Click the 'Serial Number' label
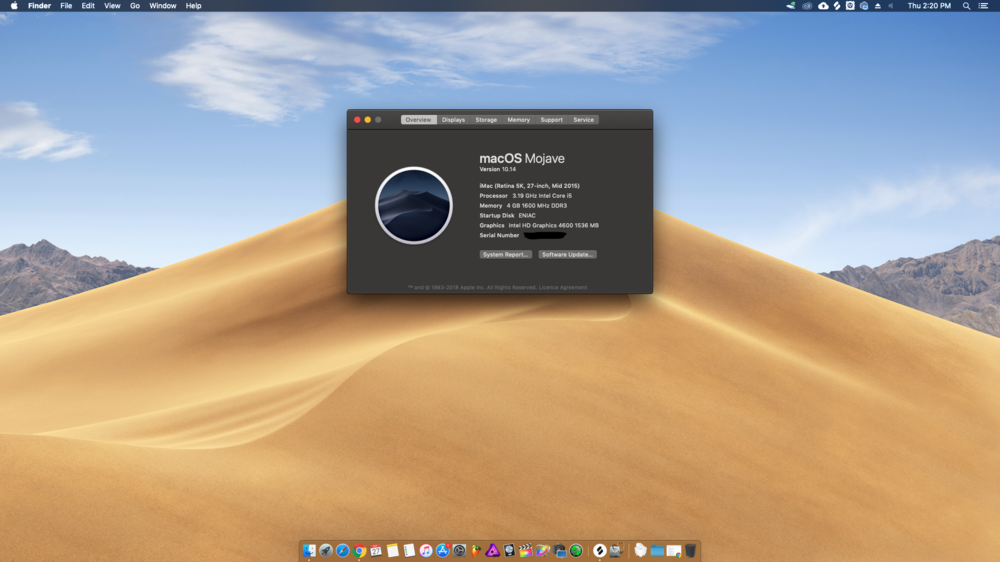Screen dimensions: 1000x562 click(499, 235)
